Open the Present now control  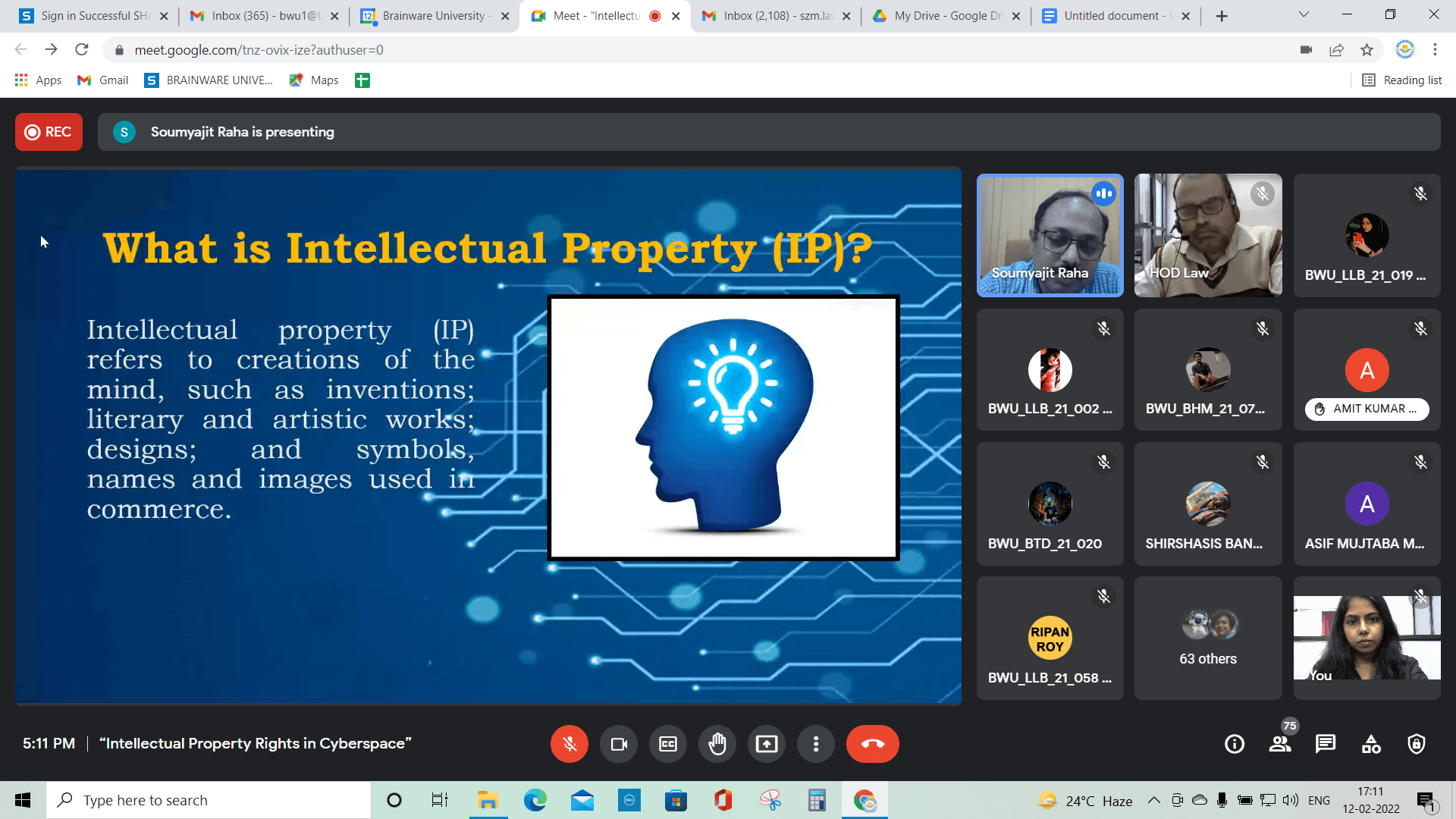(x=767, y=744)
